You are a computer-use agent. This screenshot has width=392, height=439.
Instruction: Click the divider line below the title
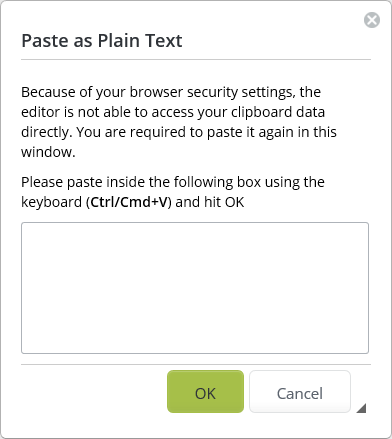[x=196, y=60]
